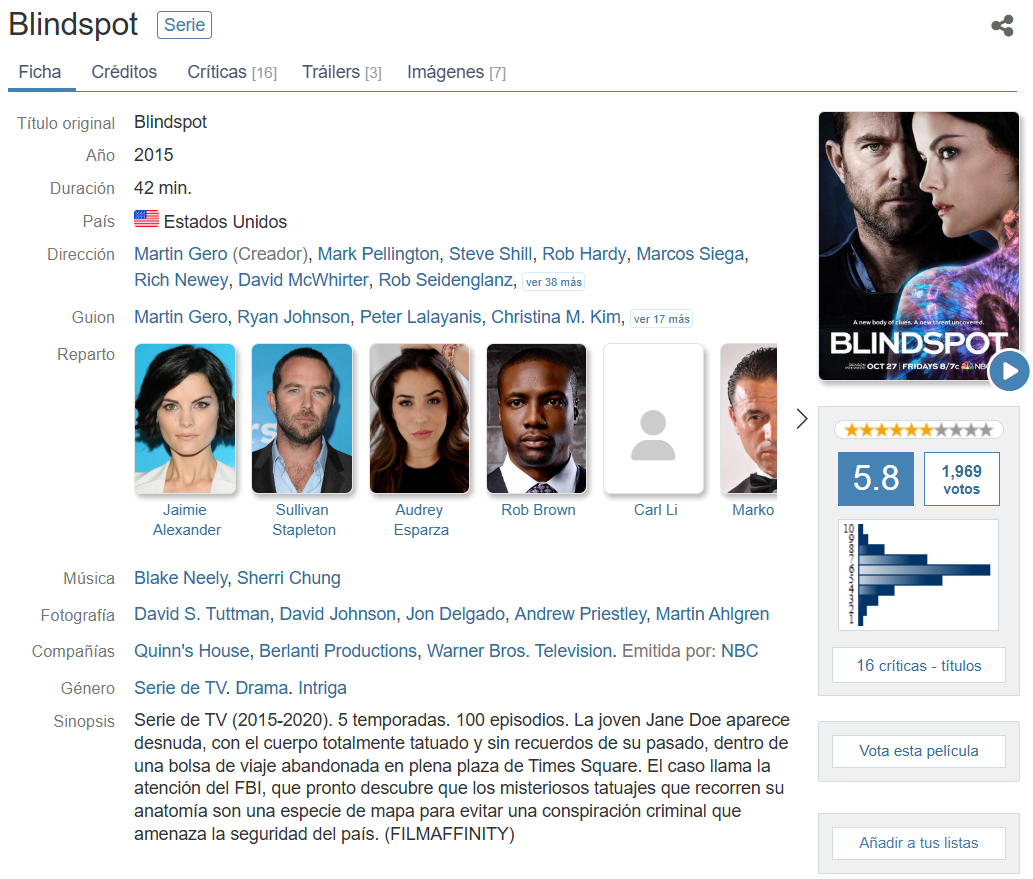Click the Martin Gero director link

[x=180, y=254]
